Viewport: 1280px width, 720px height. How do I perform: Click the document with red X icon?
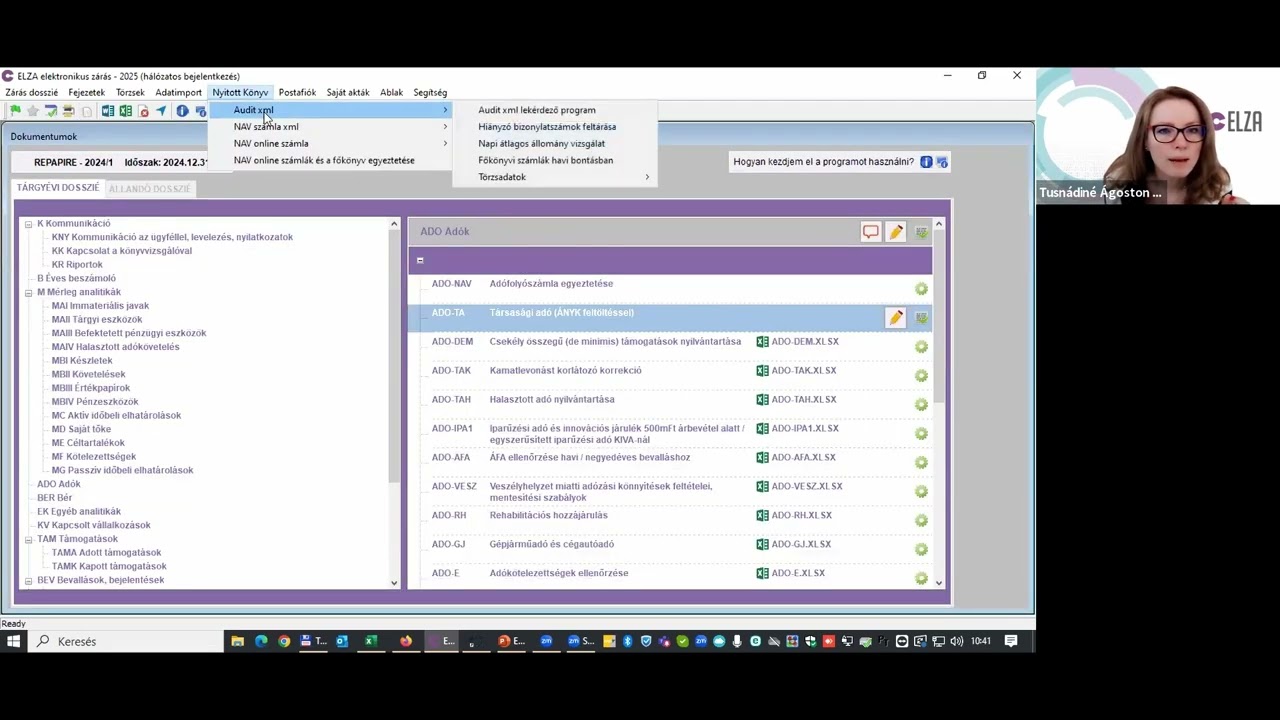tap(144, 111)
